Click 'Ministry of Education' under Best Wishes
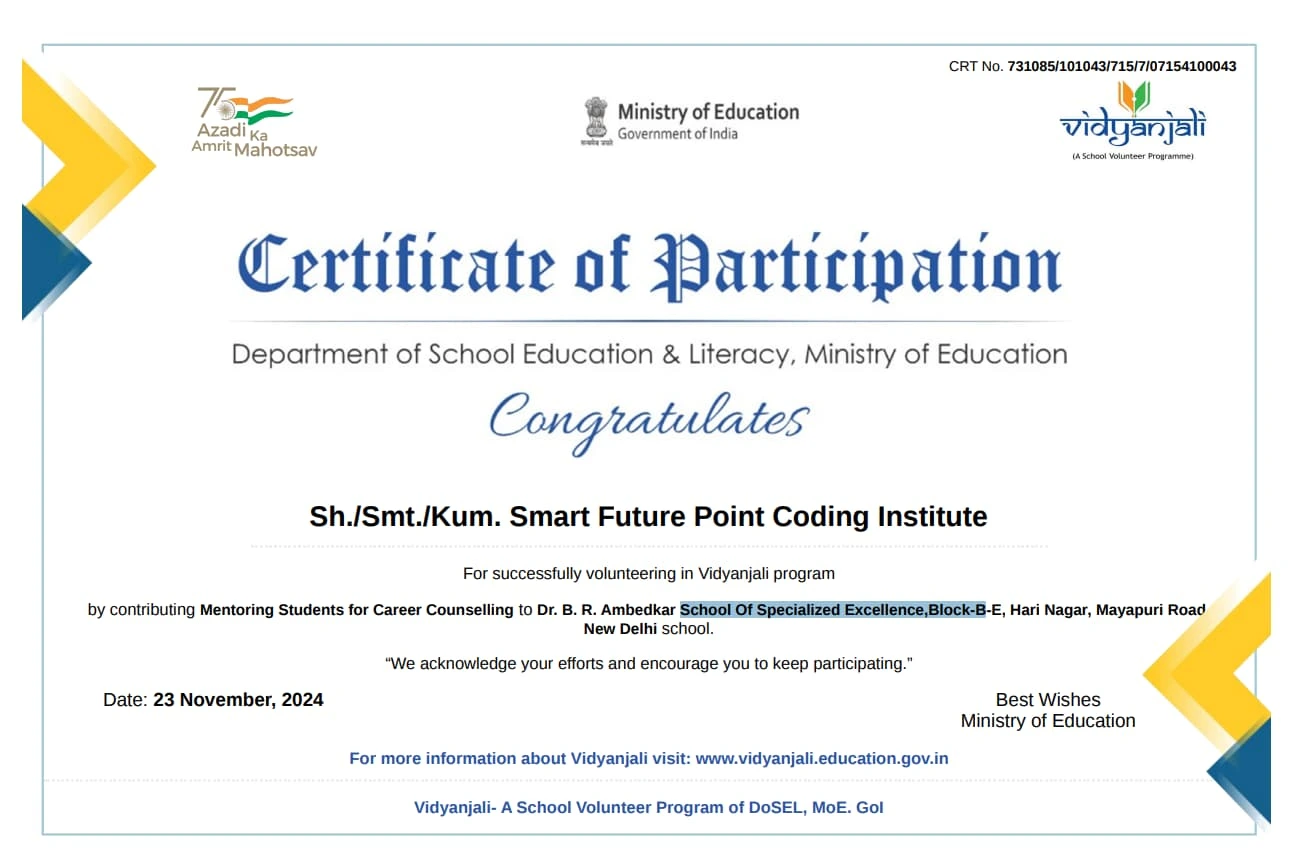The height and width of the screenshot is (857, 1292). tap(1048, 721)
